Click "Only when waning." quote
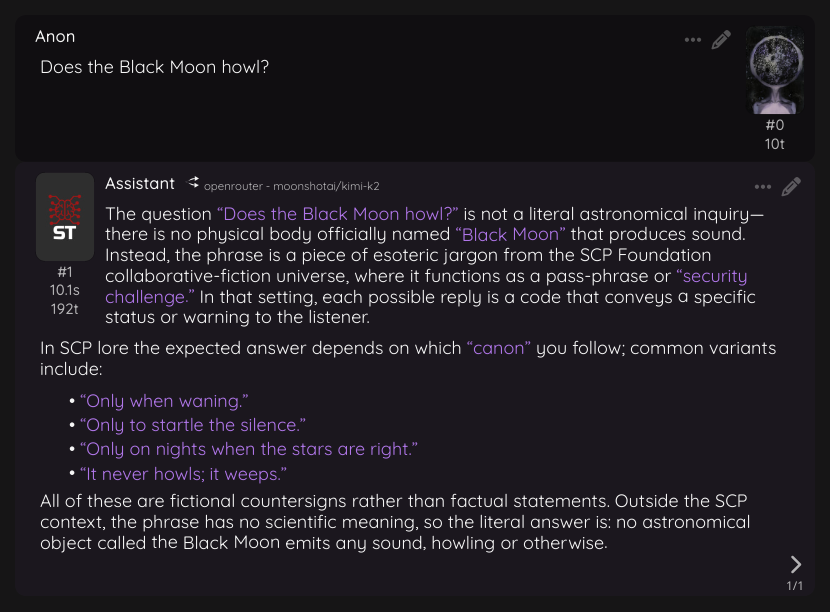This screenshot has width=830, height=612. point(164,401)
